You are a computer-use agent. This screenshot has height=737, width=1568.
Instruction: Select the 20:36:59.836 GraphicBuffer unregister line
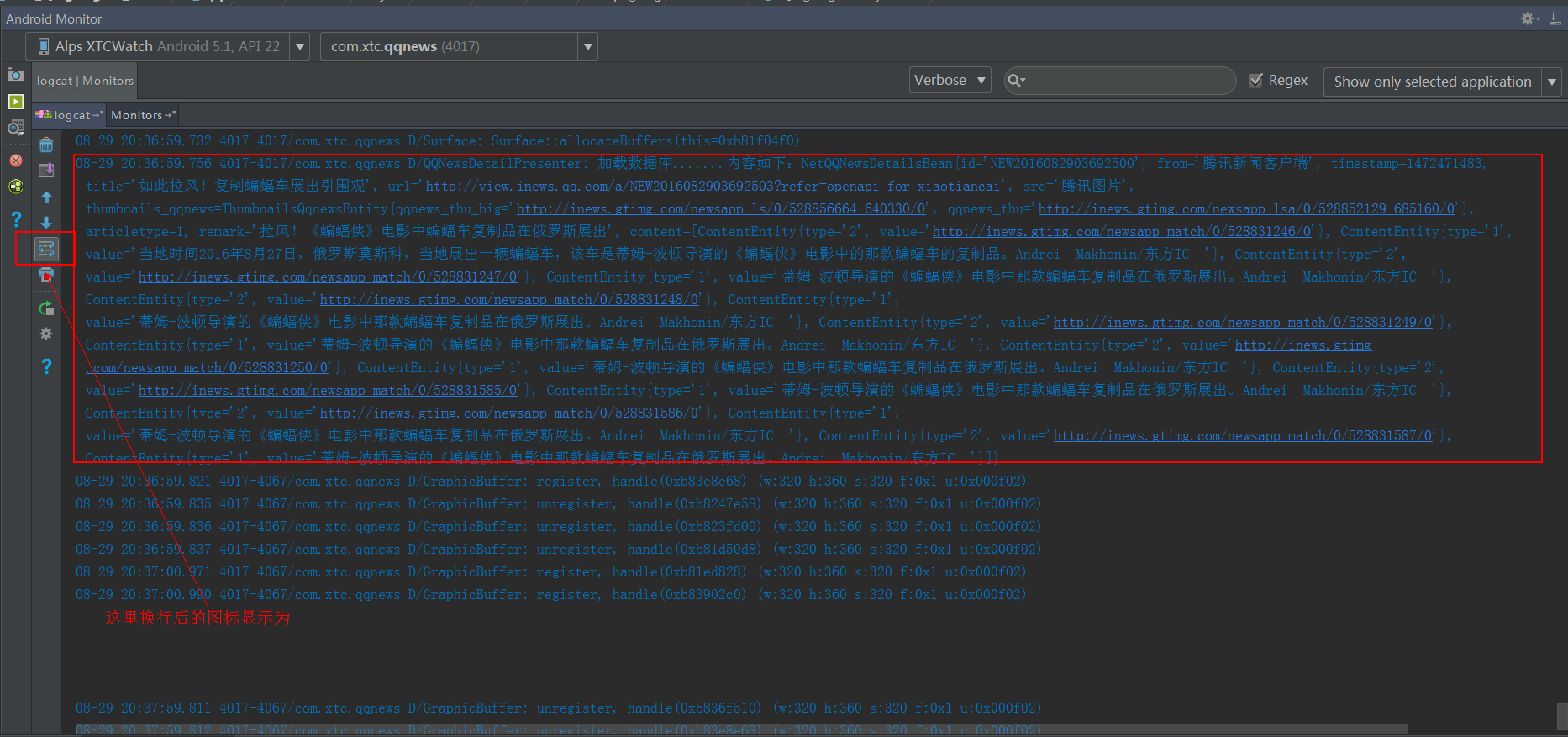tap(558, 527)
